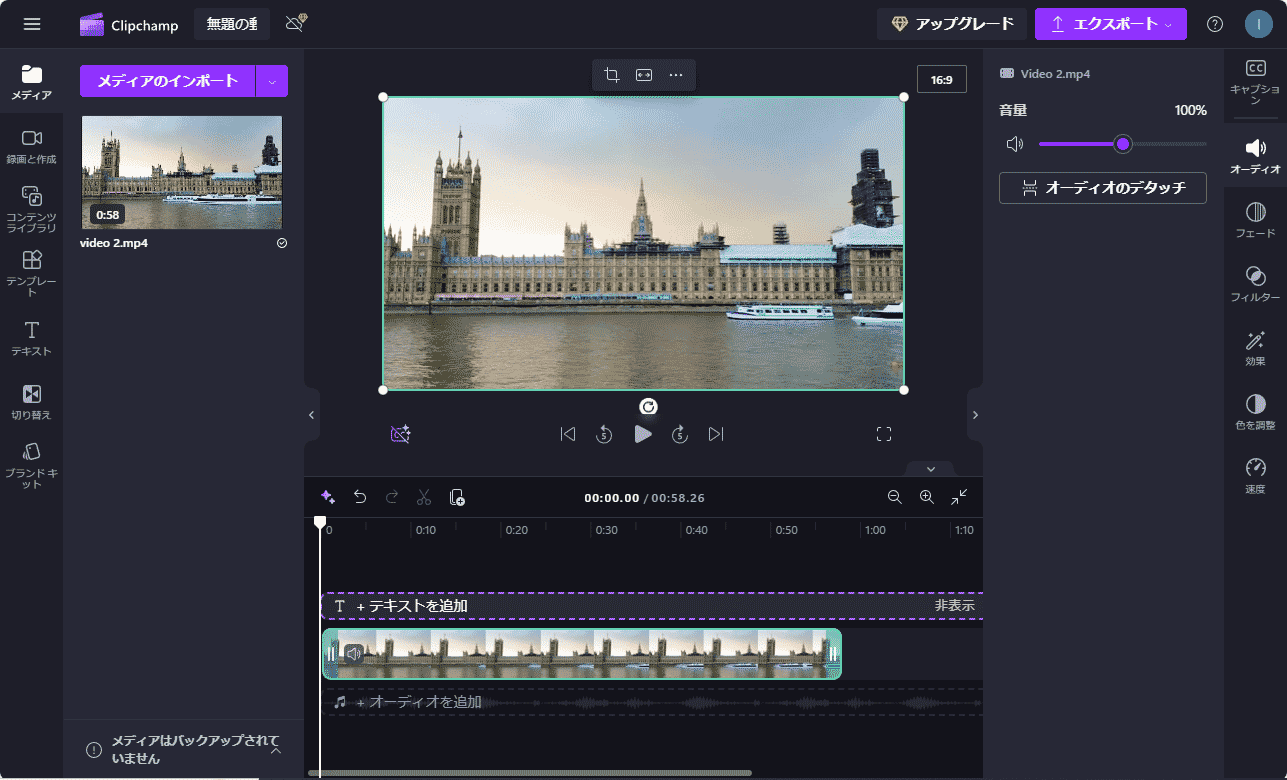
Task: Collapse the left media panel with the chevron
Action: click(x=311, y=415)
